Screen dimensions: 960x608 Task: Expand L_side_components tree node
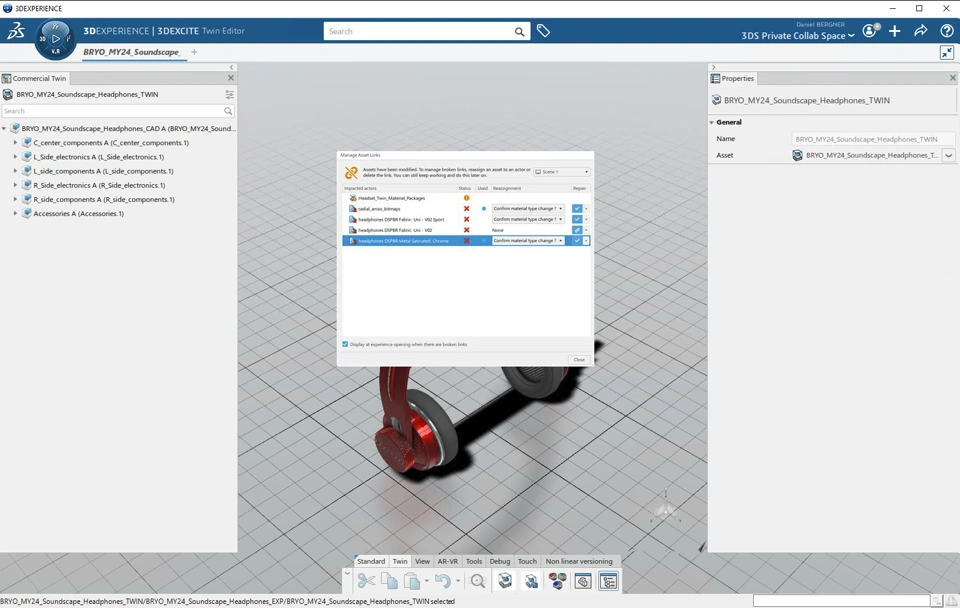15,171
